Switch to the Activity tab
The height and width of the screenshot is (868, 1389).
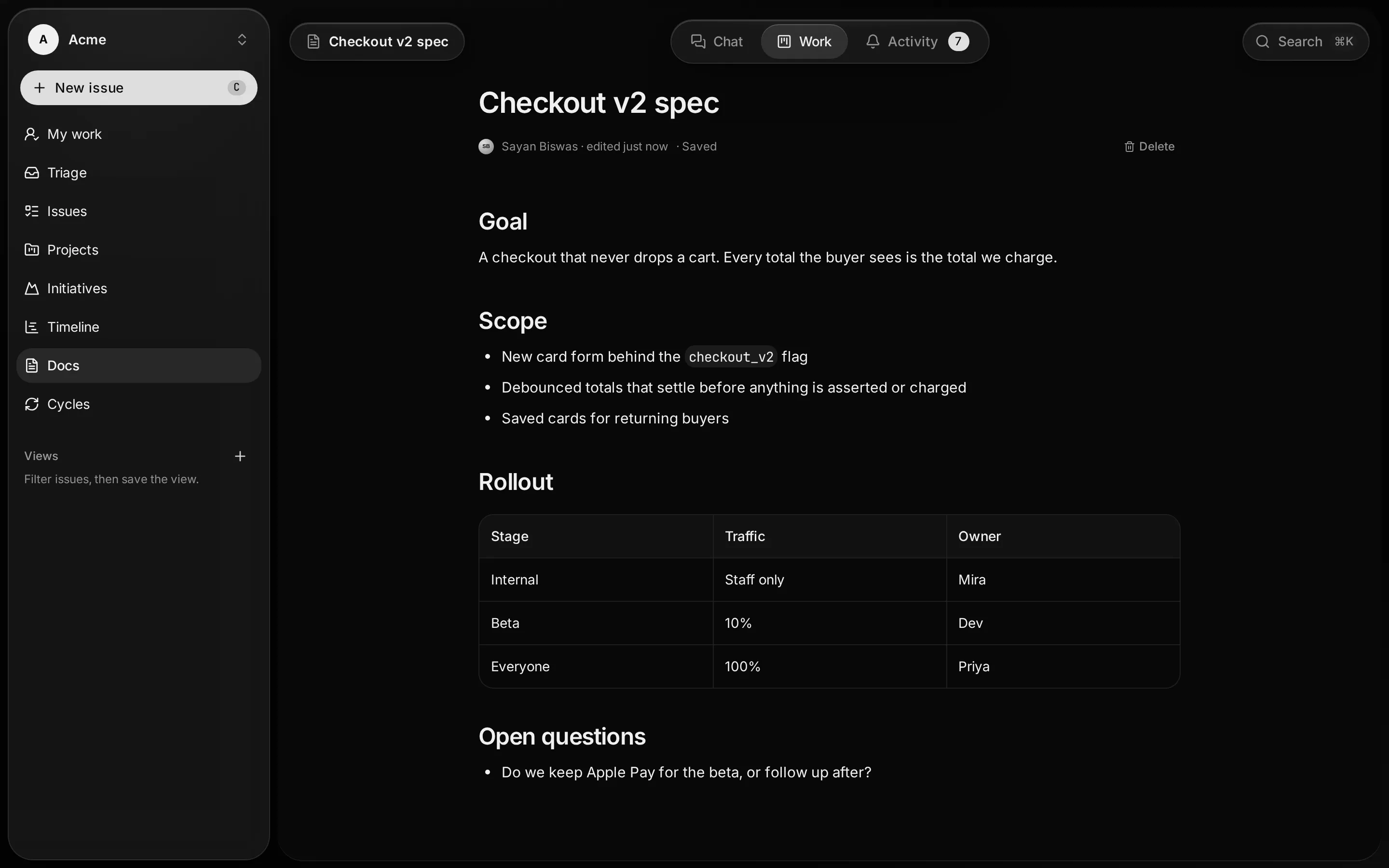click(x=917, y=41)
